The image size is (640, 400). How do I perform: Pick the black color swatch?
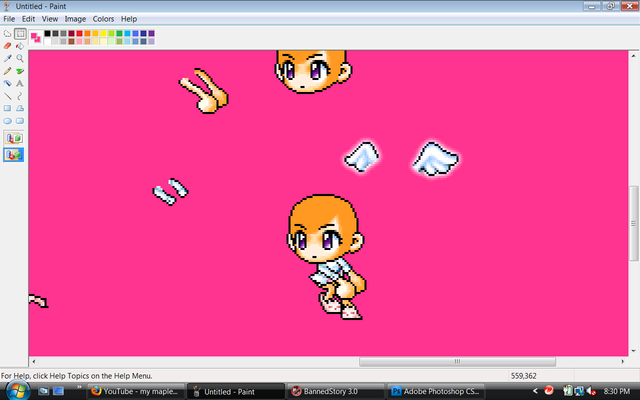[x=47, y=33]
